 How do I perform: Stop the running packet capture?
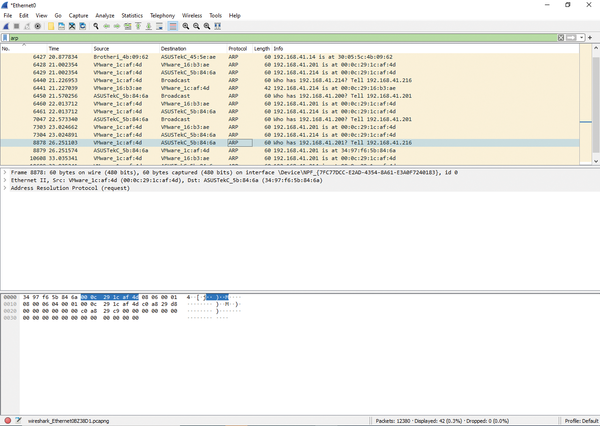(16, 26)
